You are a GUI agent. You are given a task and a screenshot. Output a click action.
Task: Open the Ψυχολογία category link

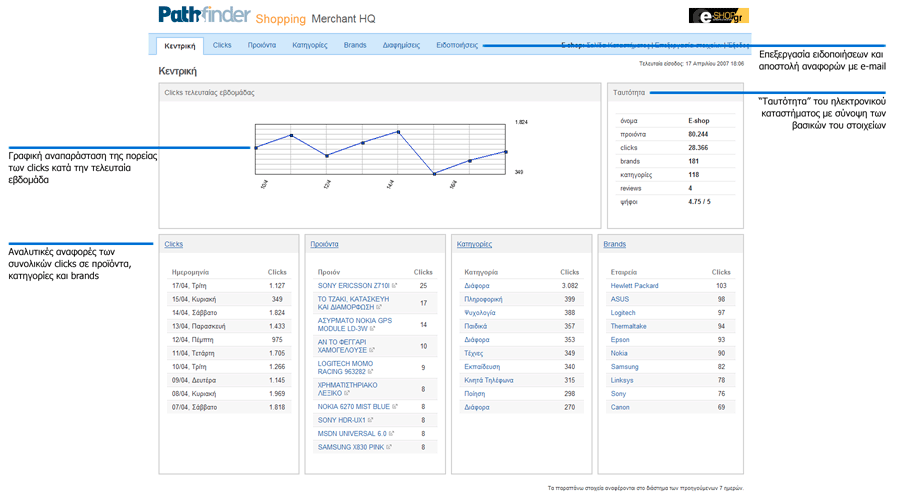tap(479, 313)
